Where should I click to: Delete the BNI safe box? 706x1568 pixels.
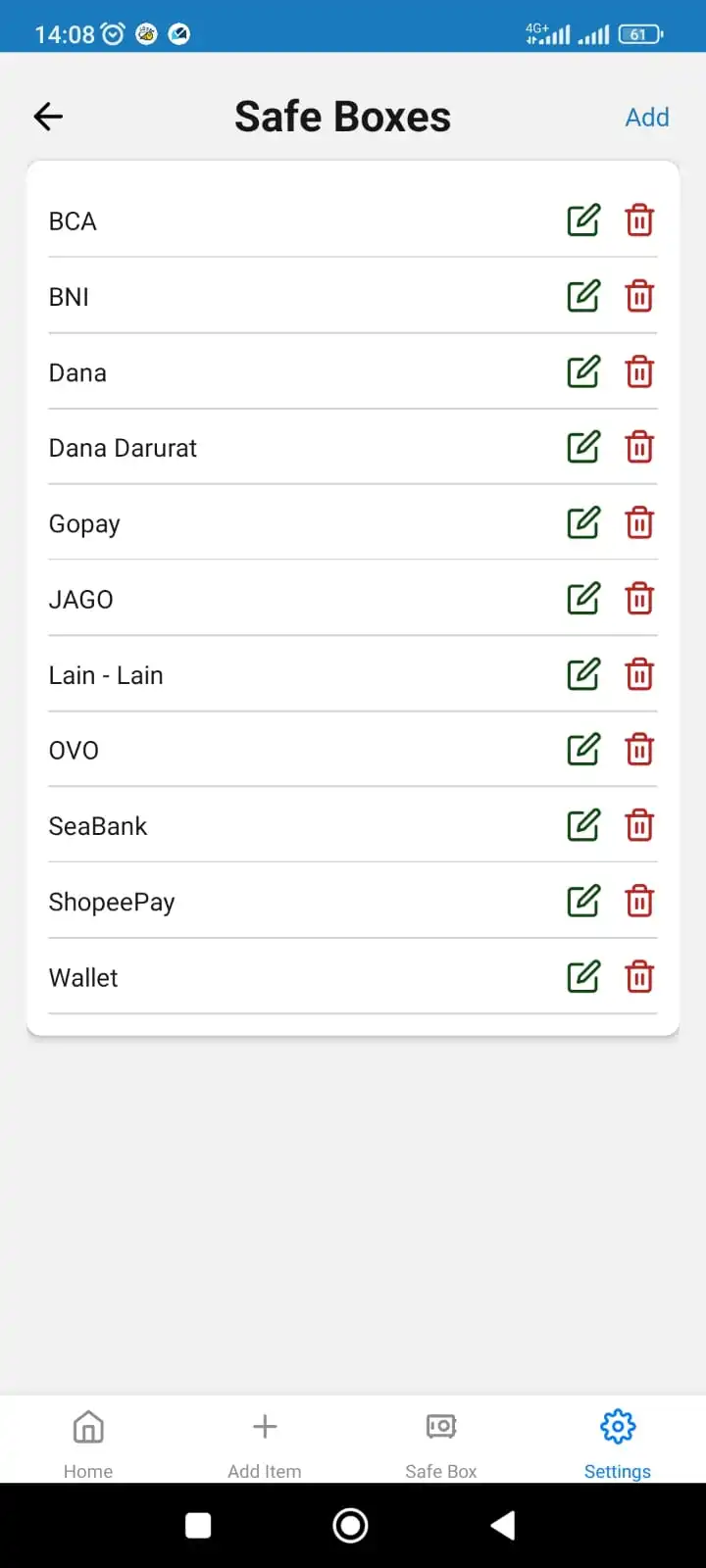[639, 296]
